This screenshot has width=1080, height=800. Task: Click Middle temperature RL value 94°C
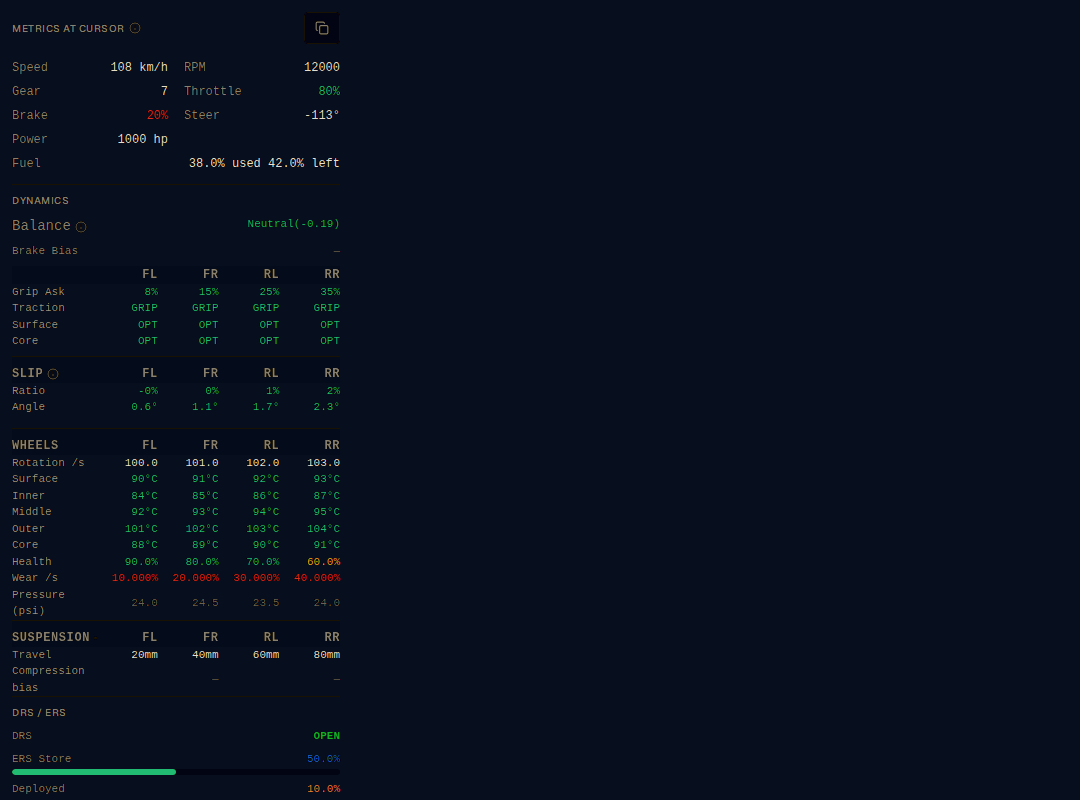pos(265,512)
